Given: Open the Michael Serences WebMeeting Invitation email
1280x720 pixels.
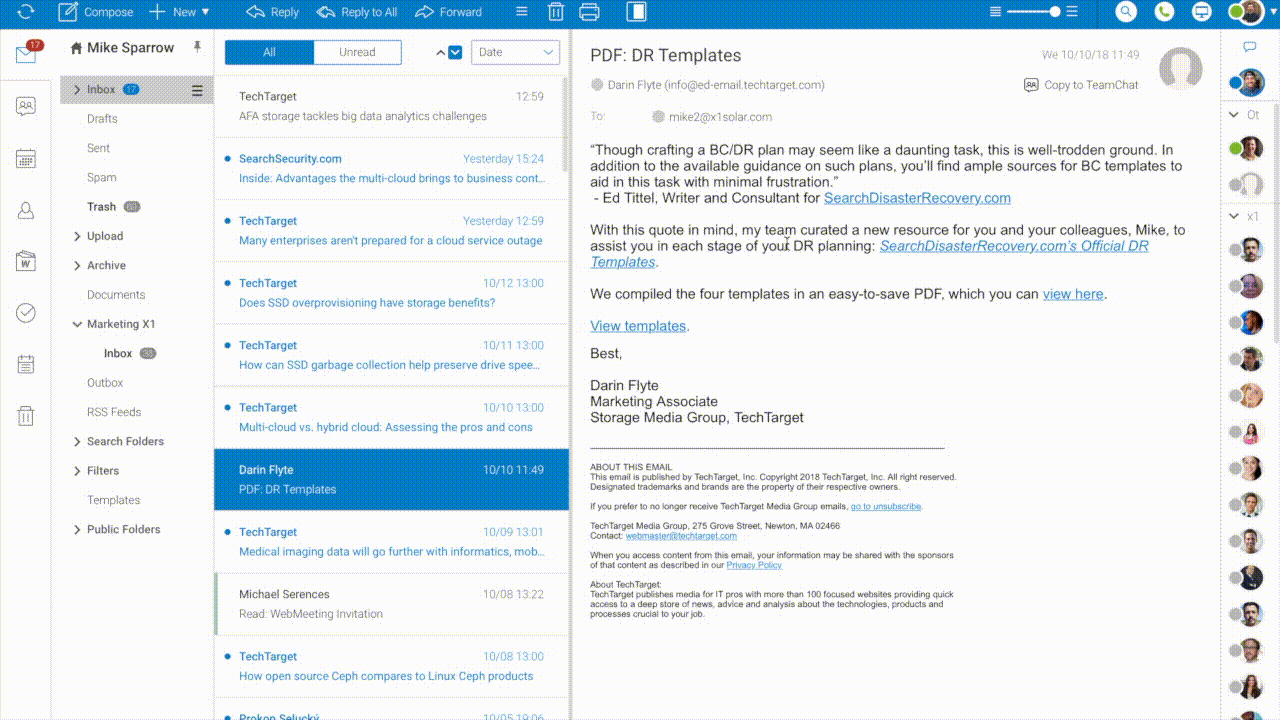Looking at the screenshot, I should [391, 604].
